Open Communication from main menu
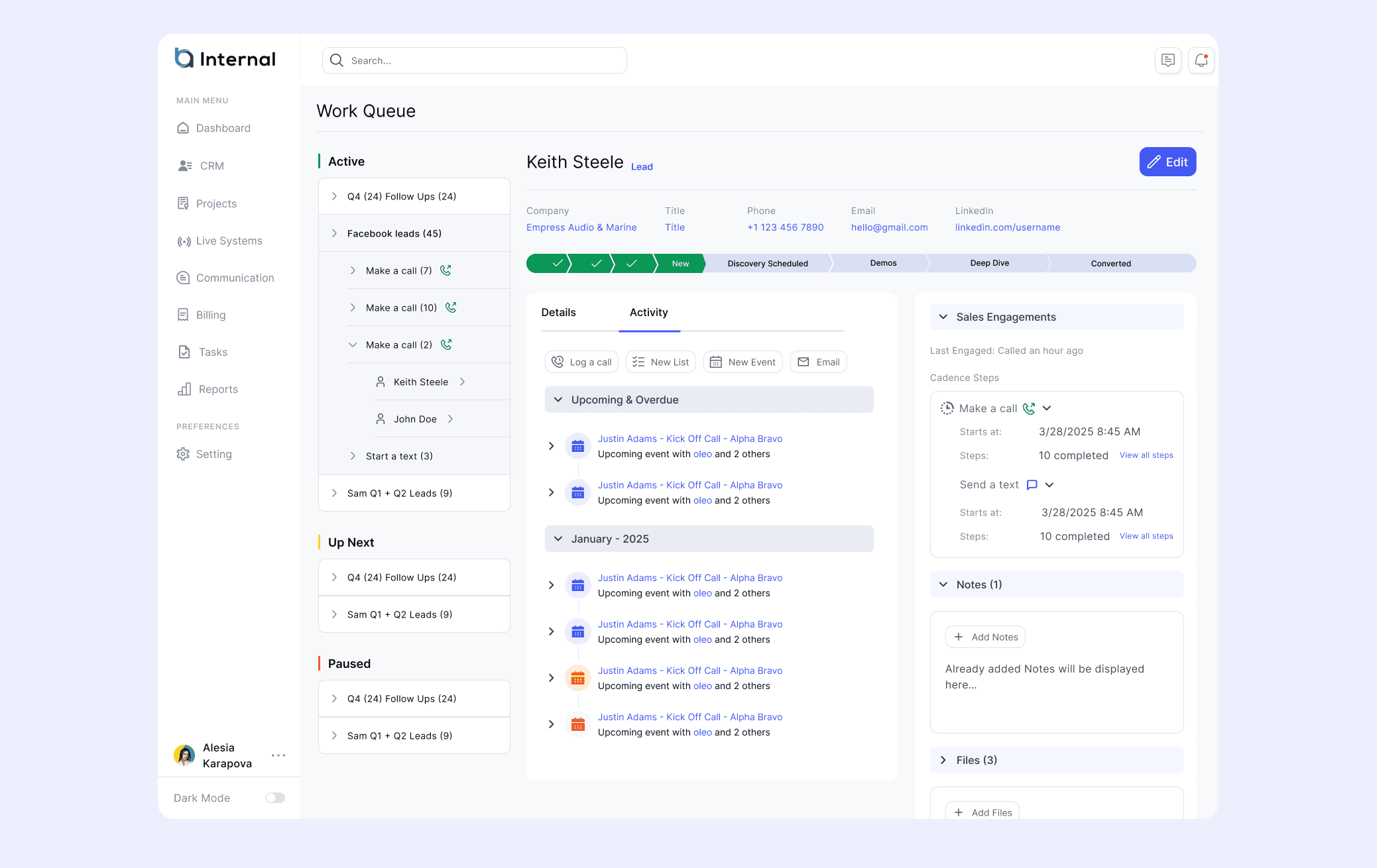 234,278
